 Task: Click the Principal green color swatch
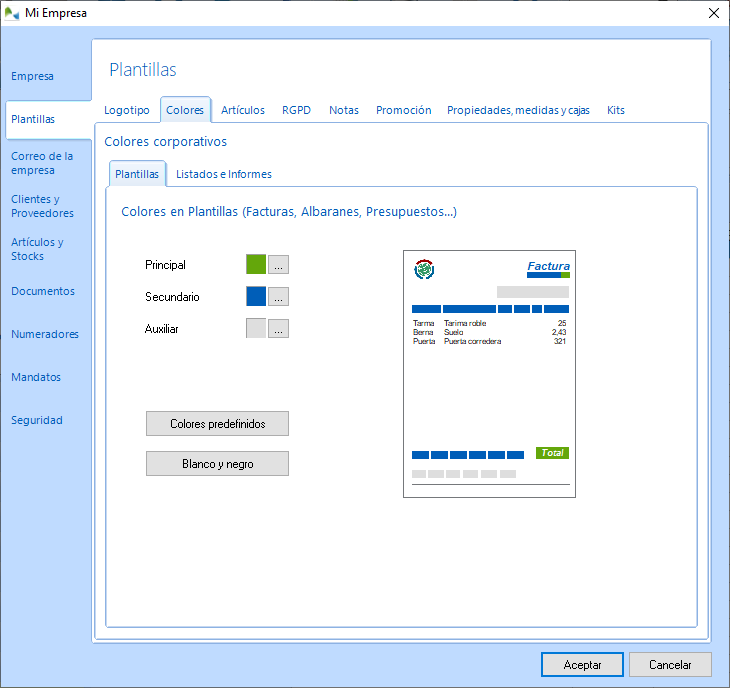pos(256,265)
